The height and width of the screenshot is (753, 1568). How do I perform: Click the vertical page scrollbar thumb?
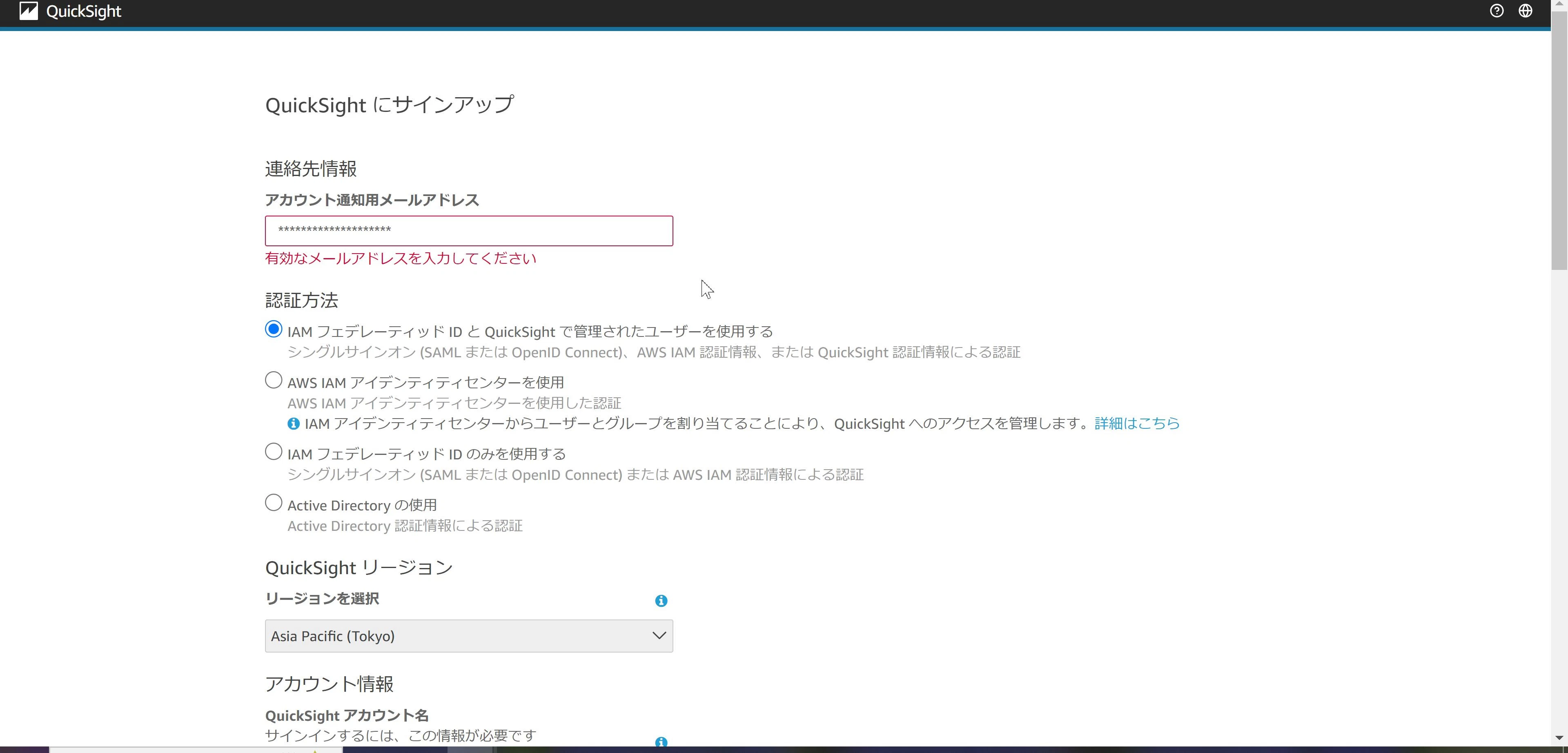point(1559,140)
